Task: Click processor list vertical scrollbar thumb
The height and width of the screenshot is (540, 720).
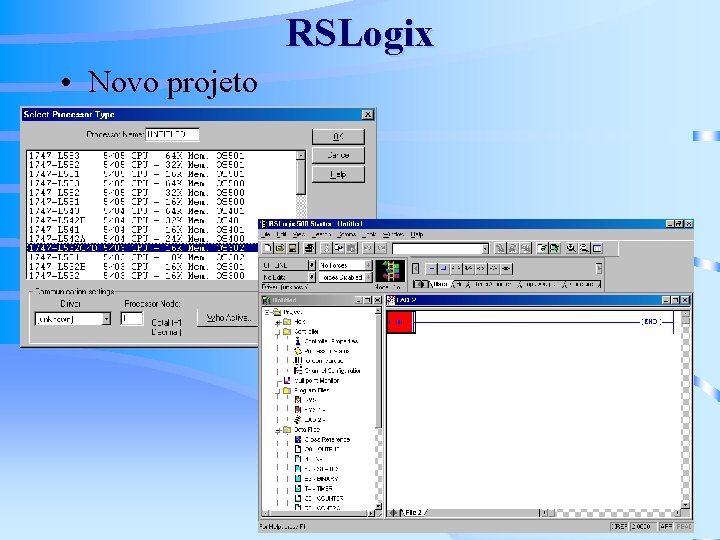Action: [x=301, y=177]
